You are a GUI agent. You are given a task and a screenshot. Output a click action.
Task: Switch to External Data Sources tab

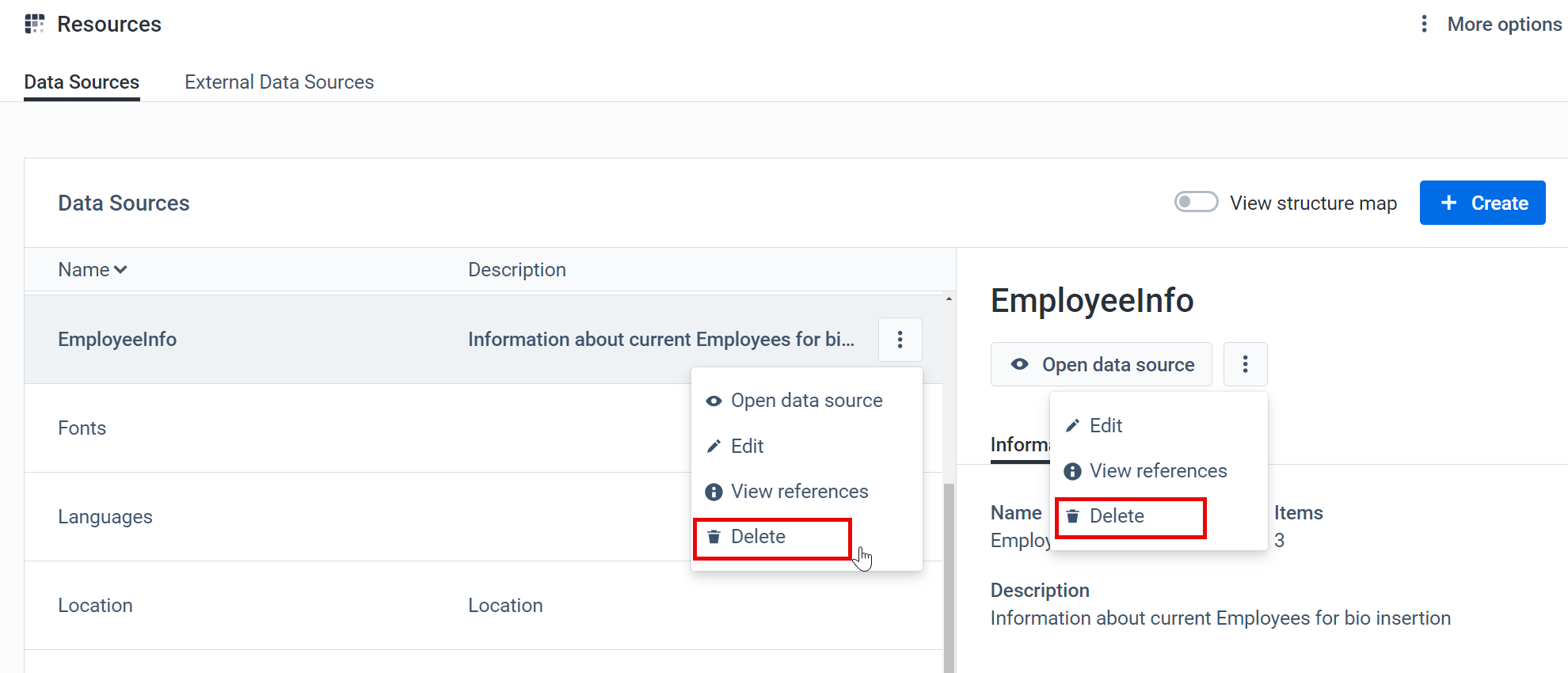(x=279, y=82)
